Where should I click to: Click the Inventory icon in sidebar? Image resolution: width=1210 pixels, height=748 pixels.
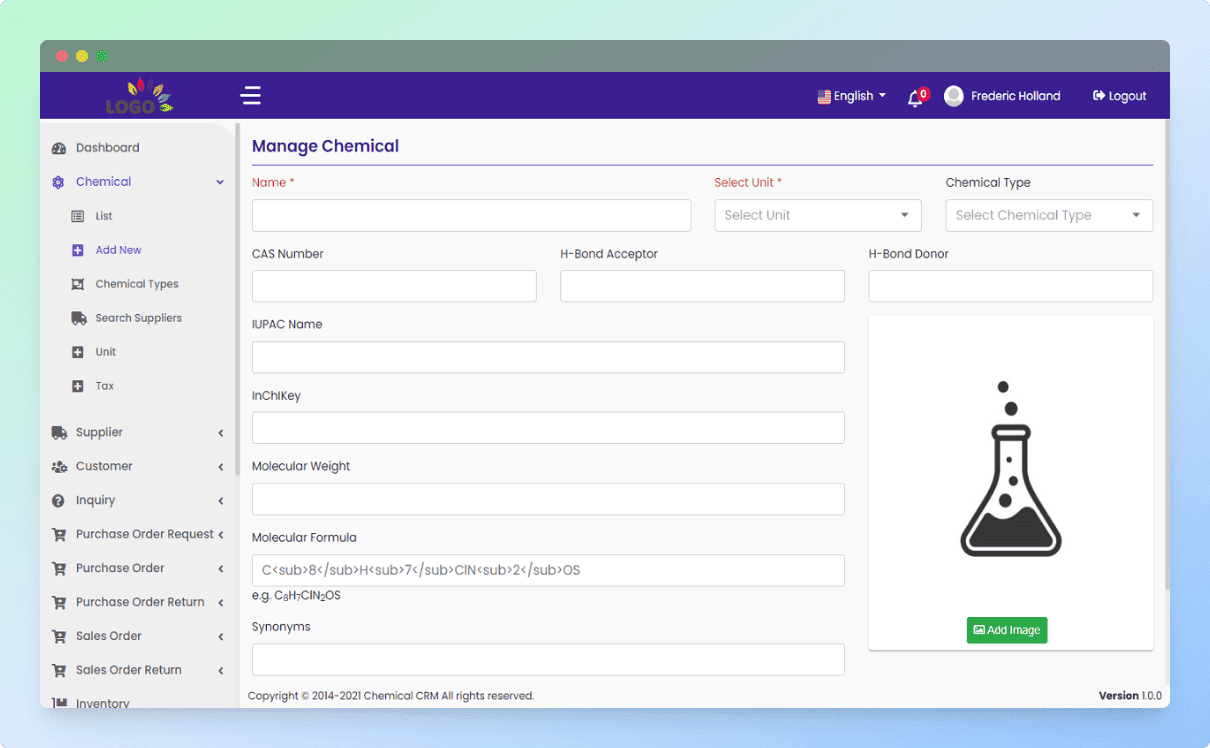(59, 703)
